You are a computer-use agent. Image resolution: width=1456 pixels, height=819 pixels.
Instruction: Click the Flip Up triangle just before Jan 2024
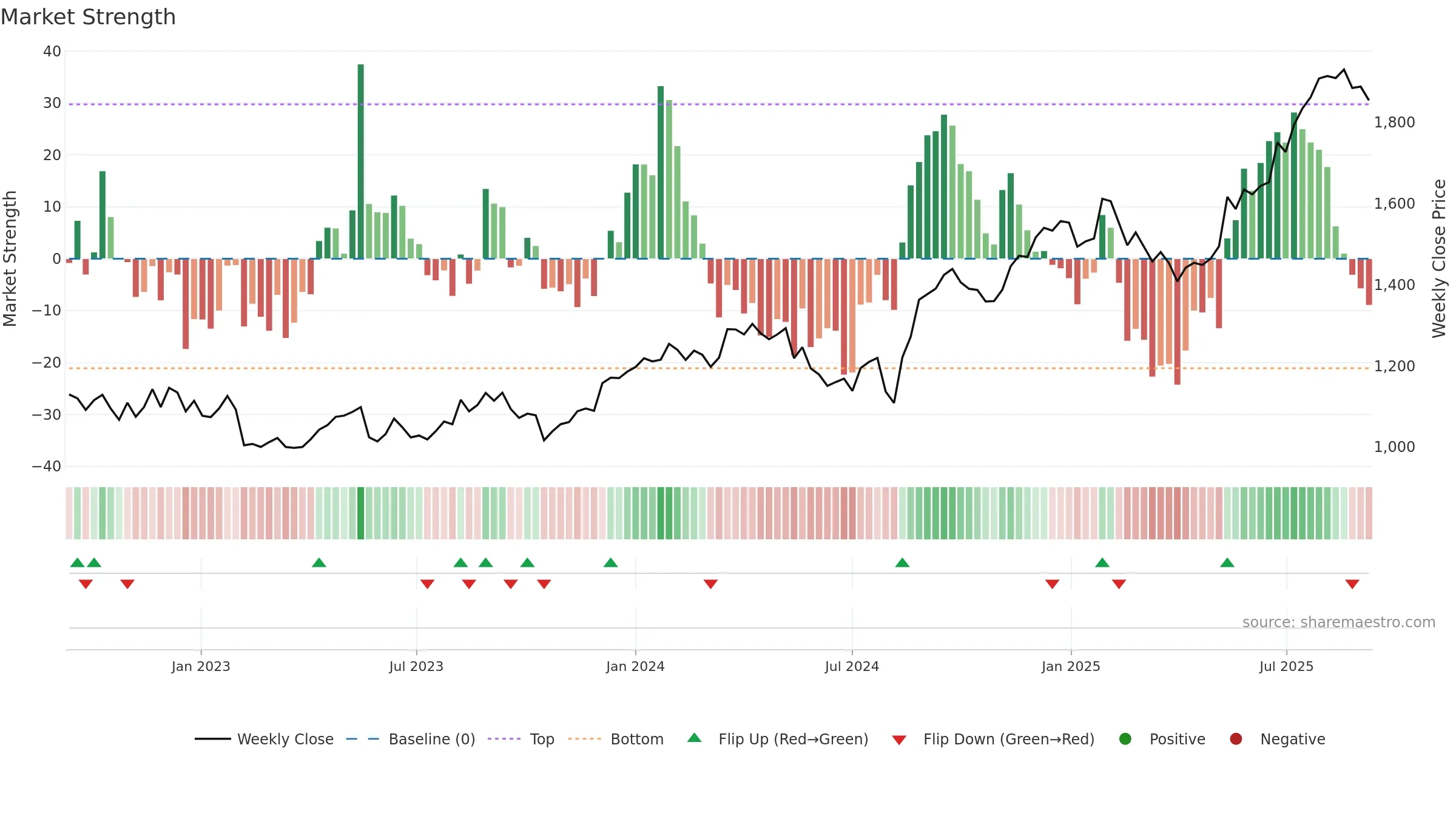coord(611,562)
